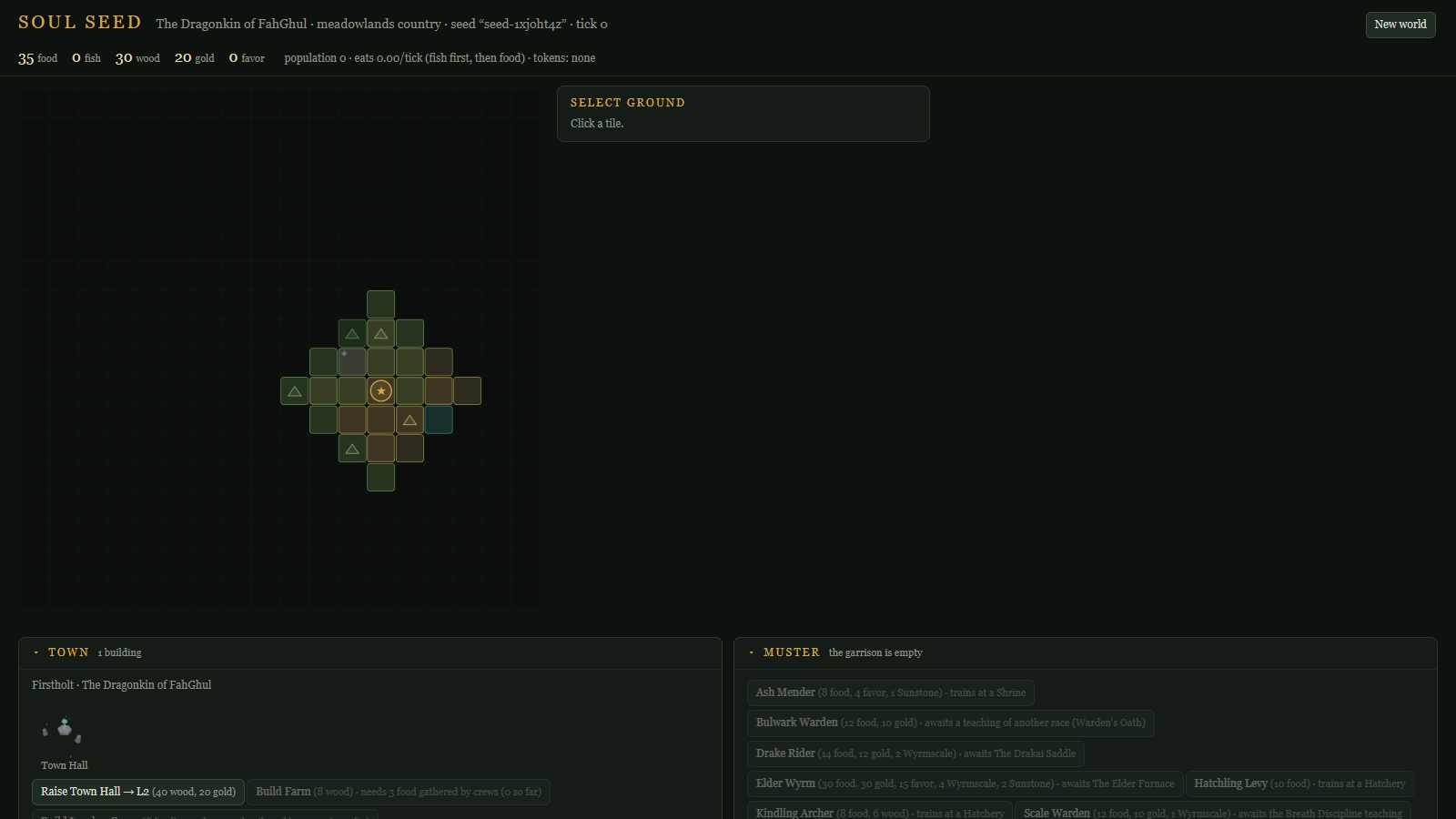Train an Elder Wyrm
This screenshot has height=819, width=1456.
pyautogui.click(x=966, y=784)
